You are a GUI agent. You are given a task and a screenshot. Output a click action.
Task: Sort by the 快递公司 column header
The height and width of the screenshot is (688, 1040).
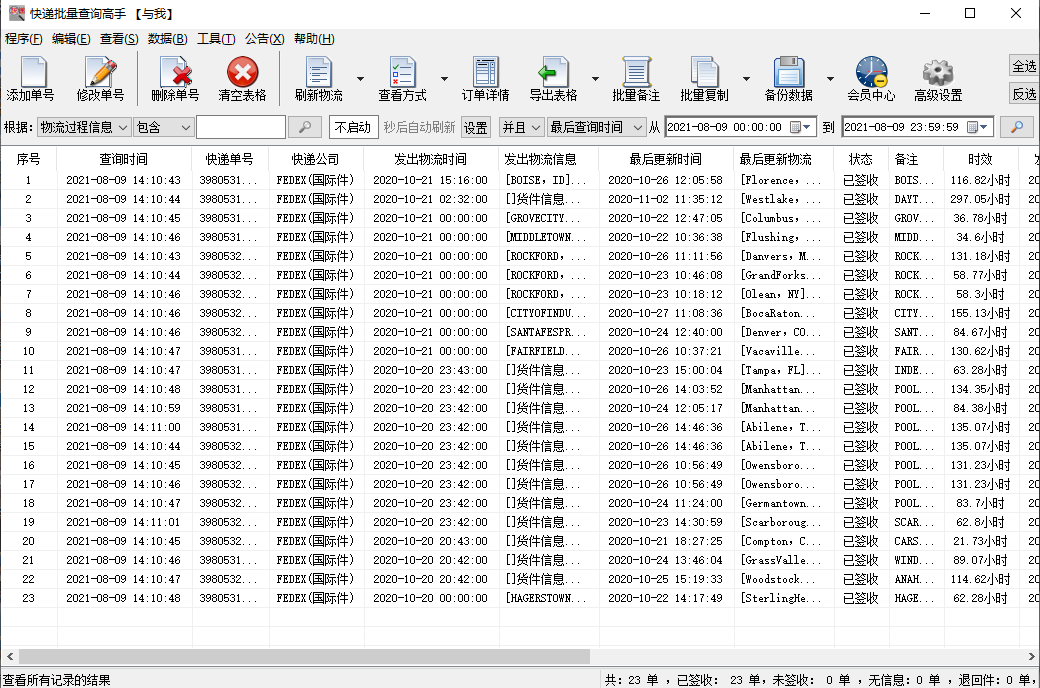[315, 159]
